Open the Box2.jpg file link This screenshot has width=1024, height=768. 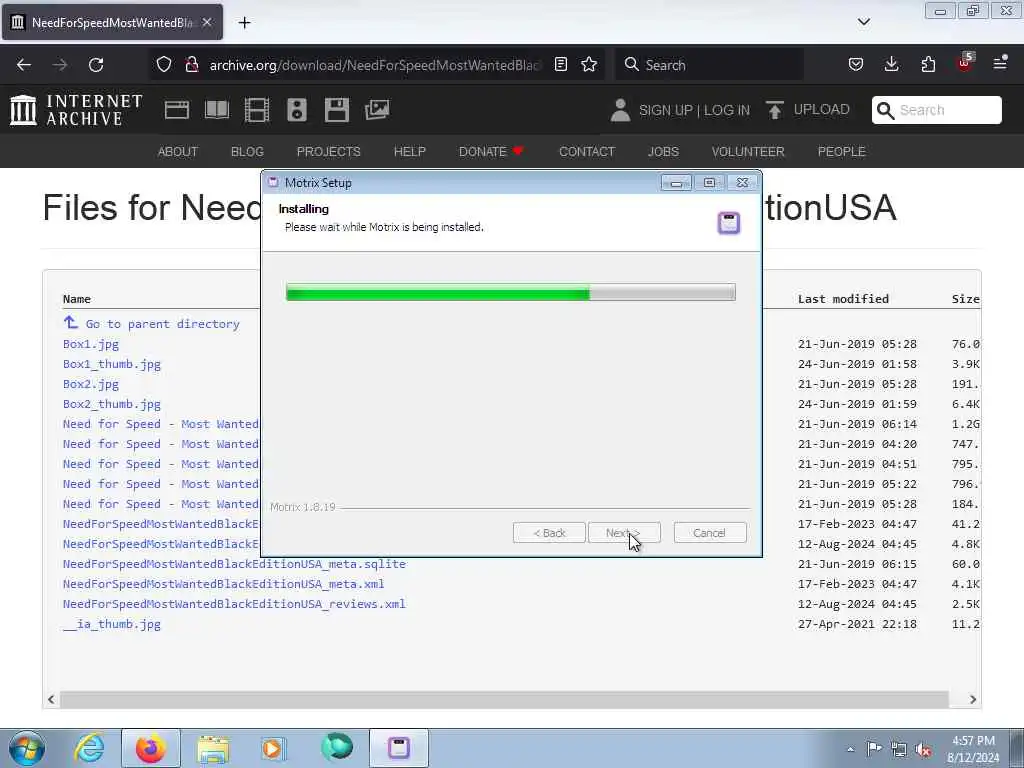91,384
